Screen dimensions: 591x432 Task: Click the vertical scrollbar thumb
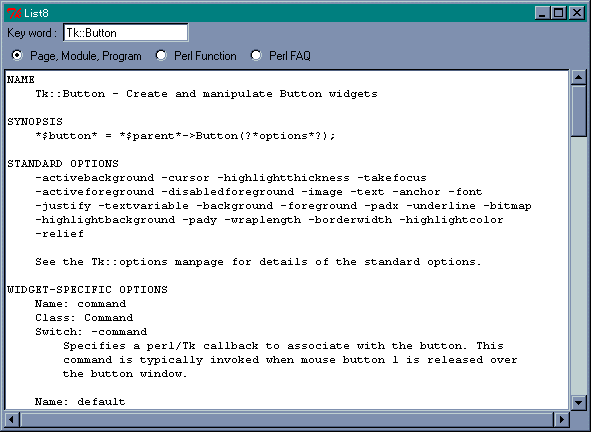(x=578, y=111)
